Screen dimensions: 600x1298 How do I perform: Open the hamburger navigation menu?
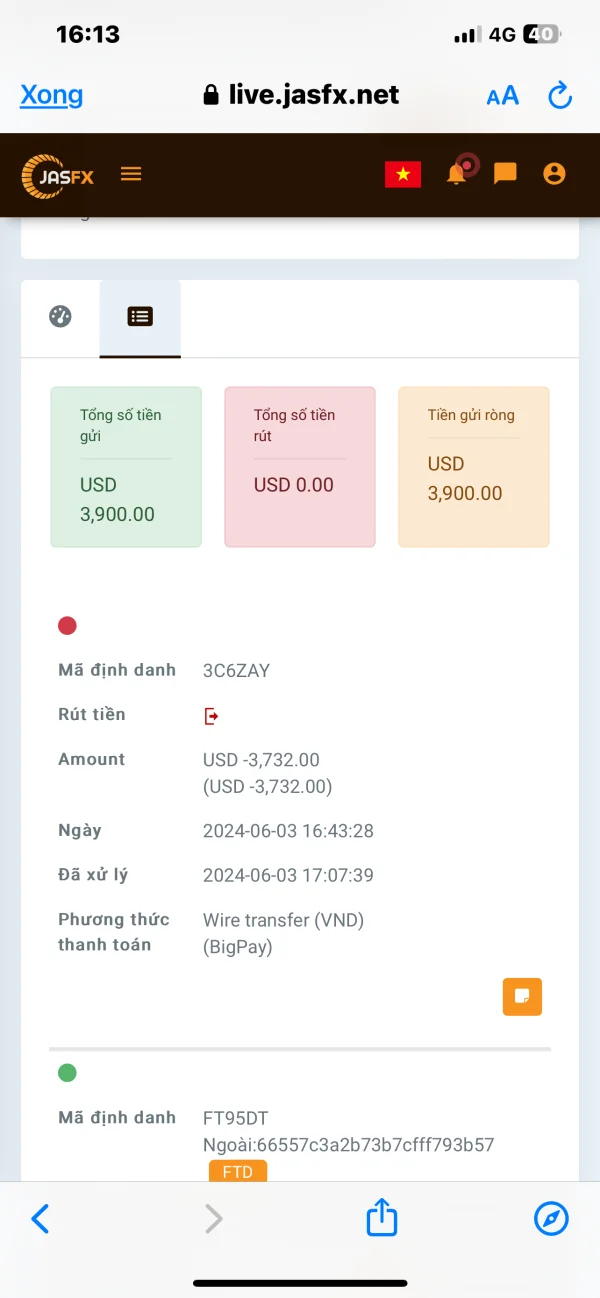point(131,174)
